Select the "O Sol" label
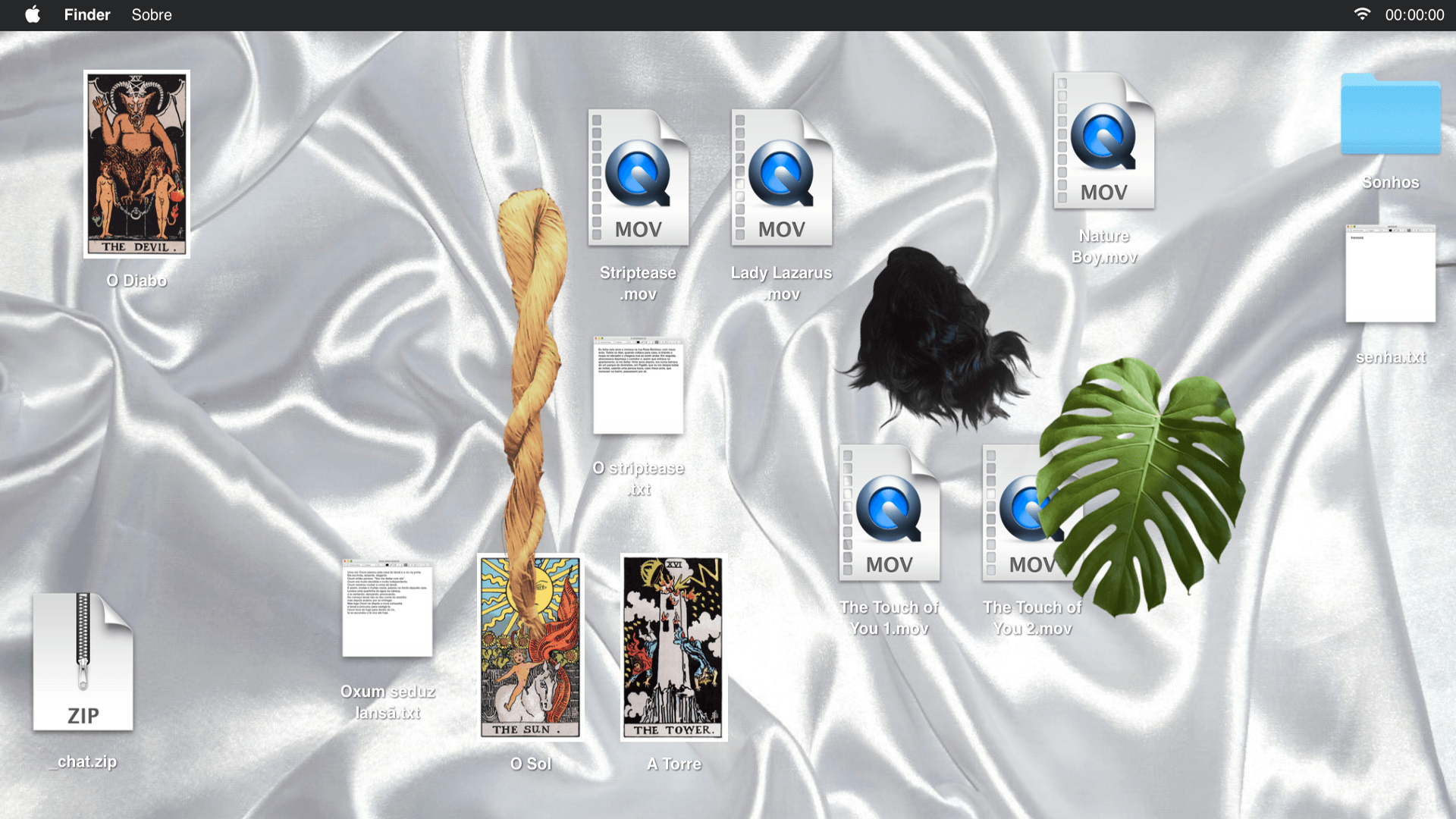The height and width of the screenshot is (819, 1456). click(x=531, y=764)
